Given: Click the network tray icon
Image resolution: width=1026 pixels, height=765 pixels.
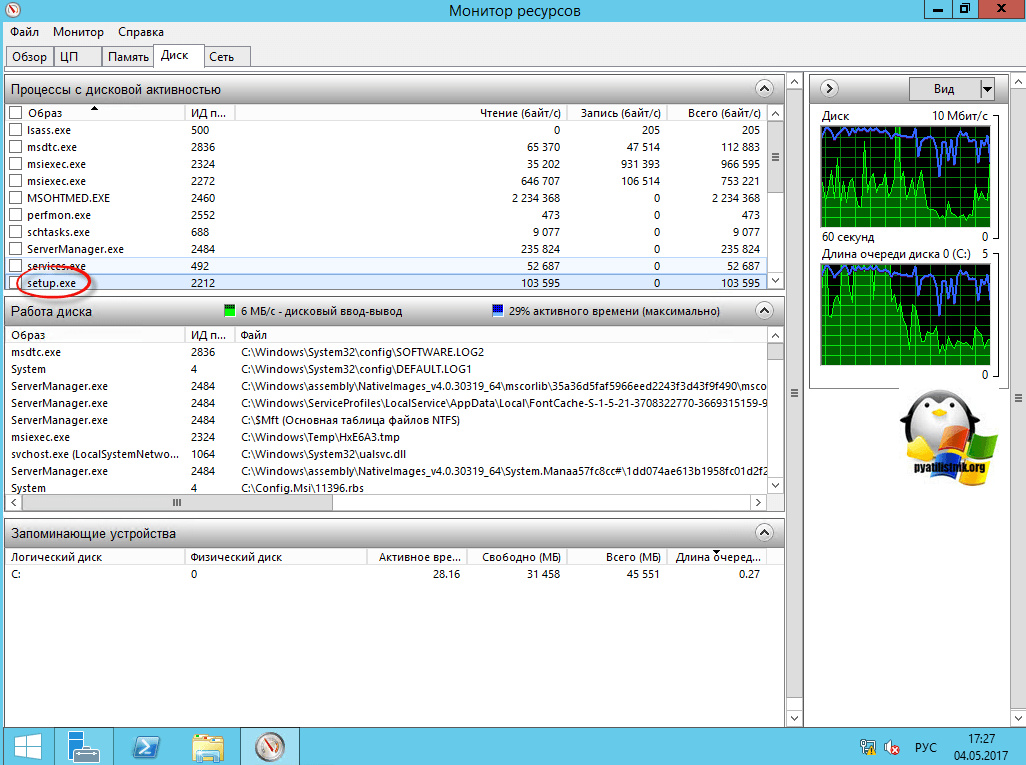Looking at the screenshot, I should click(x=868, y=748).
